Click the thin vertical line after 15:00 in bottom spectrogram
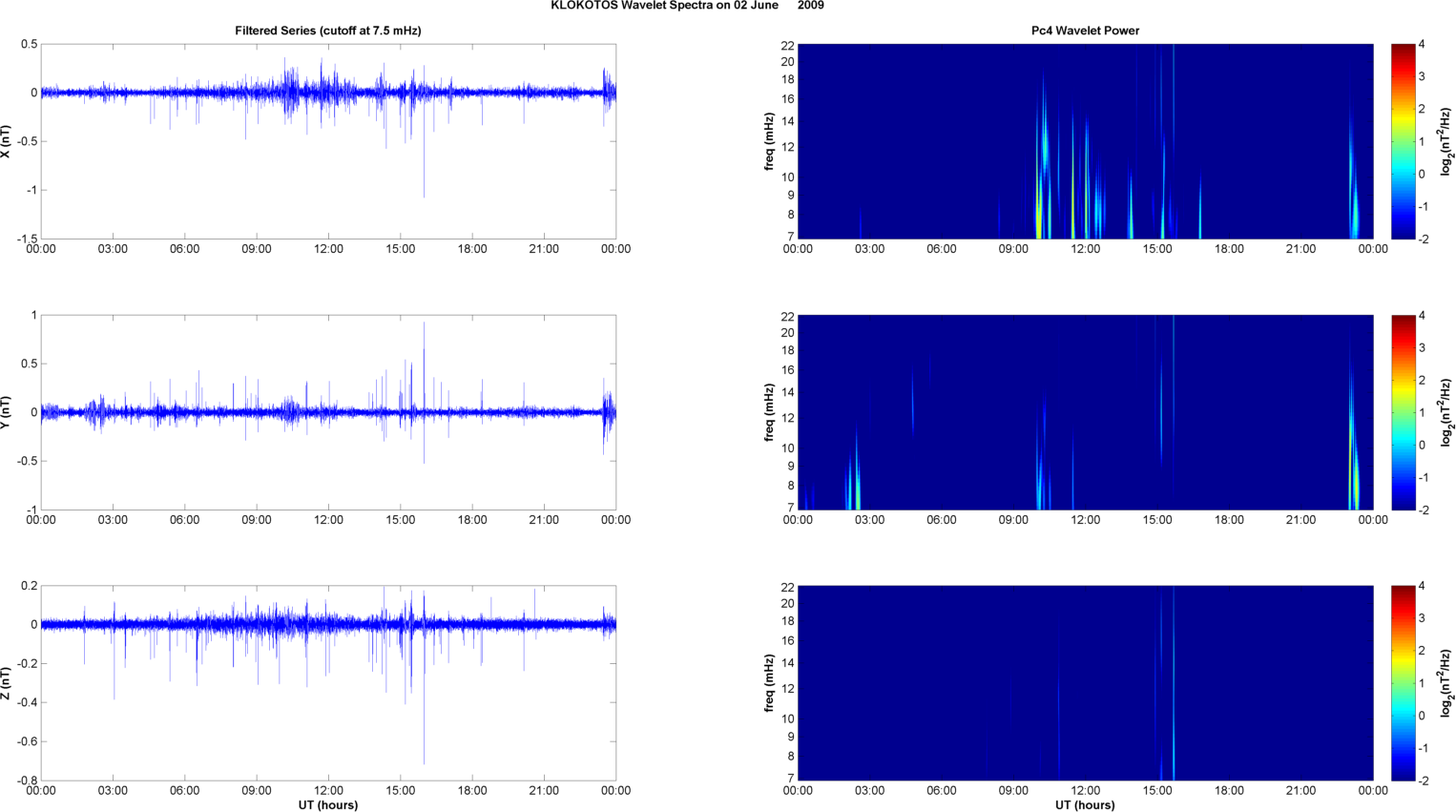Screen dimensions: 1456x812 click(1174, 683)
